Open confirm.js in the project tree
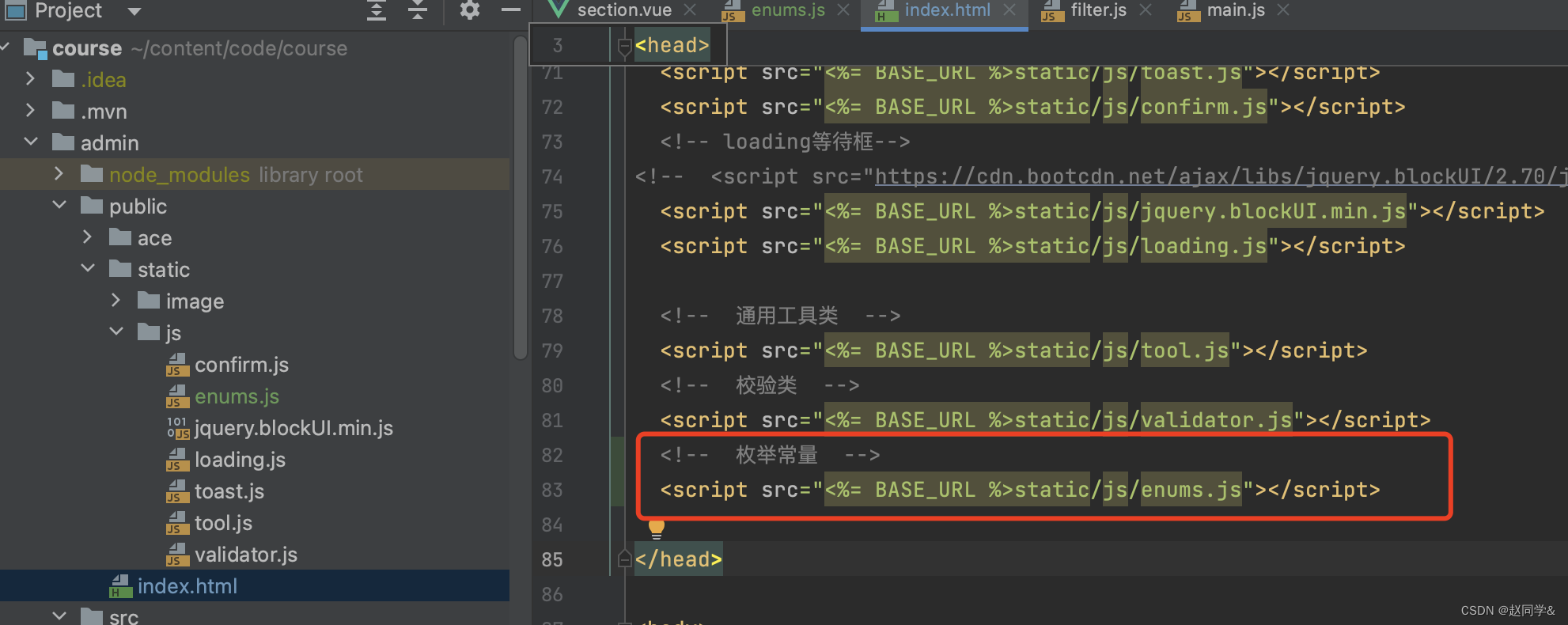This screenshot has width=1568, height=625. (x=241, y=365)
